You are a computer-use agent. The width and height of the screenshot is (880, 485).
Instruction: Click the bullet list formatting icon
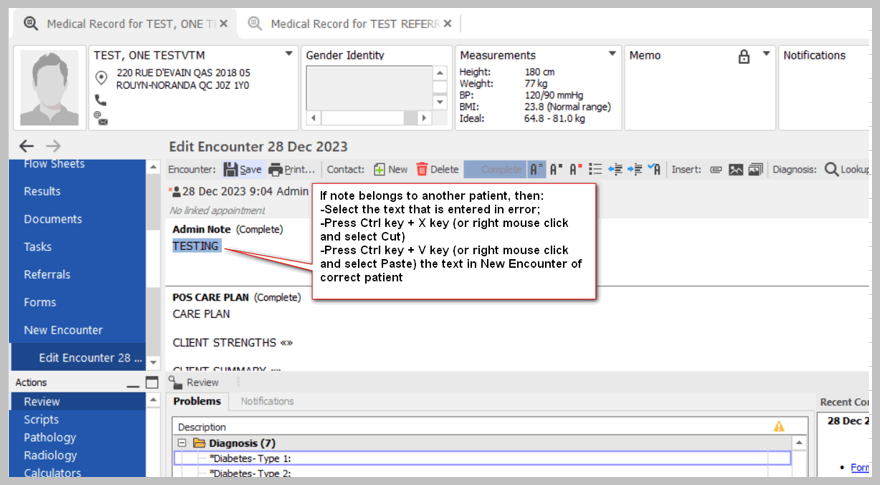point(596,170)
